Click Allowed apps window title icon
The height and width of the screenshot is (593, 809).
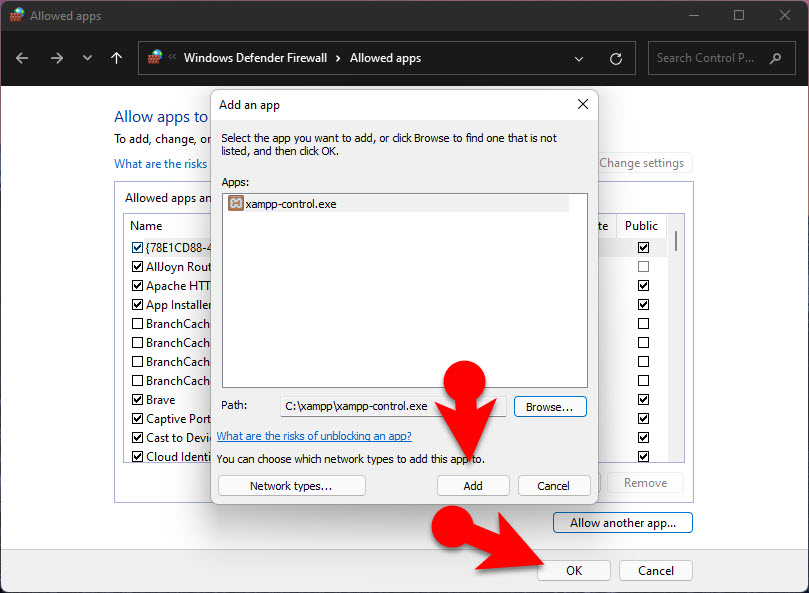[17, 15]
